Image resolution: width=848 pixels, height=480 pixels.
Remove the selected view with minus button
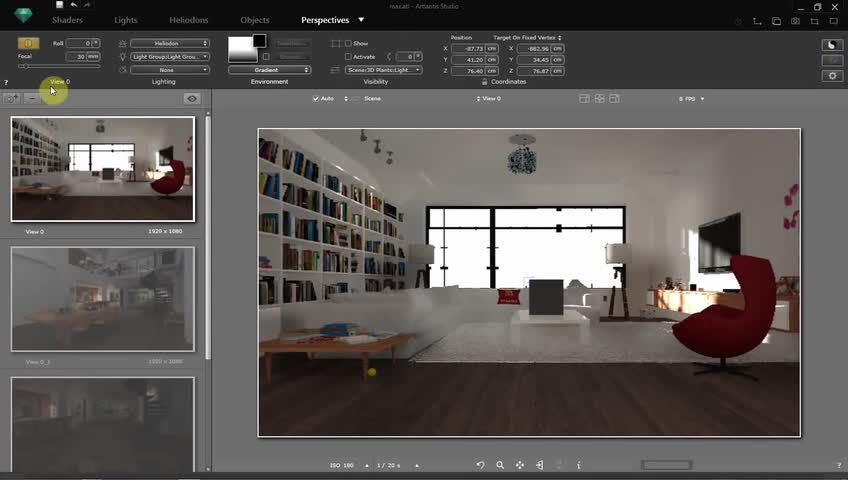pos(32,98)
